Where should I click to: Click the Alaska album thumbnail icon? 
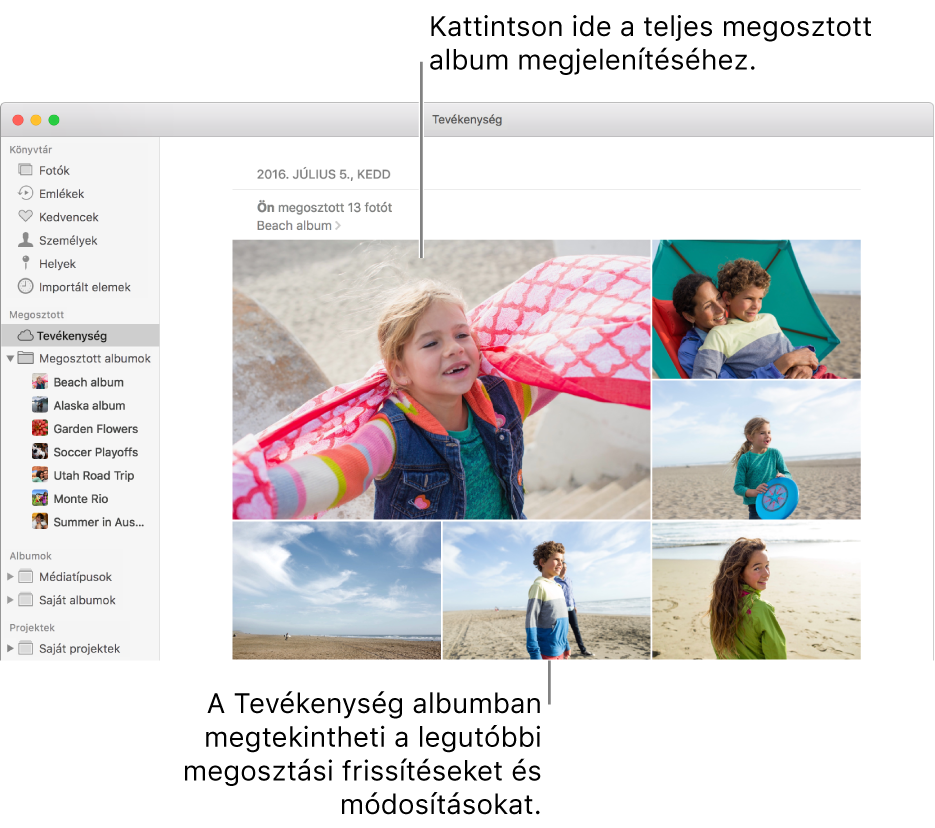[40, 405]
